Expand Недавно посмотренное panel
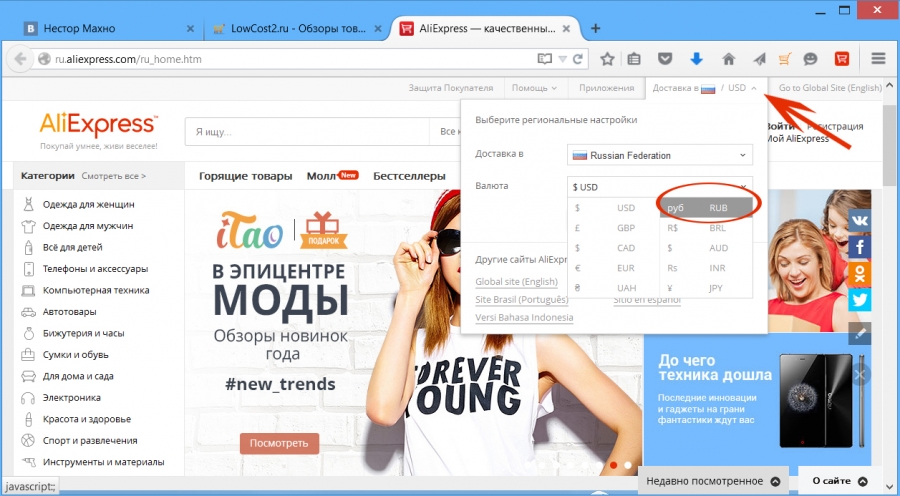The width and height of the screenshot is (900, 496). [713, 481]
